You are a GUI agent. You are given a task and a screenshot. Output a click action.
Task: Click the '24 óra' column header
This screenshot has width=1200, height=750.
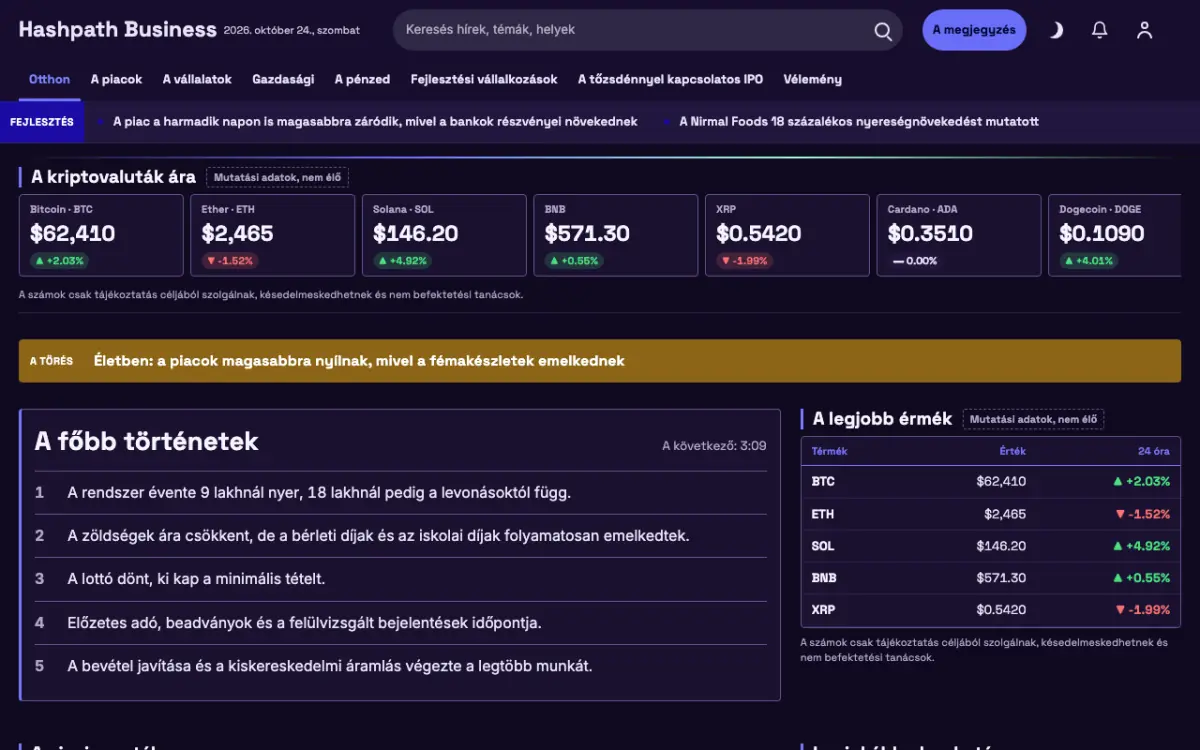pyautogui.click(x=1154, y=451)
